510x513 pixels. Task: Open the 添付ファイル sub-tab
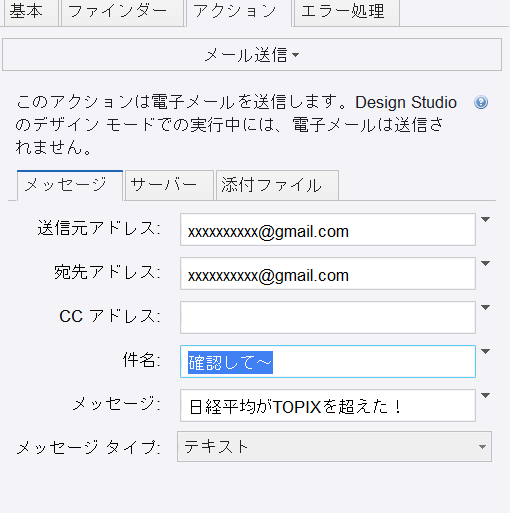[x=277, y=185]
